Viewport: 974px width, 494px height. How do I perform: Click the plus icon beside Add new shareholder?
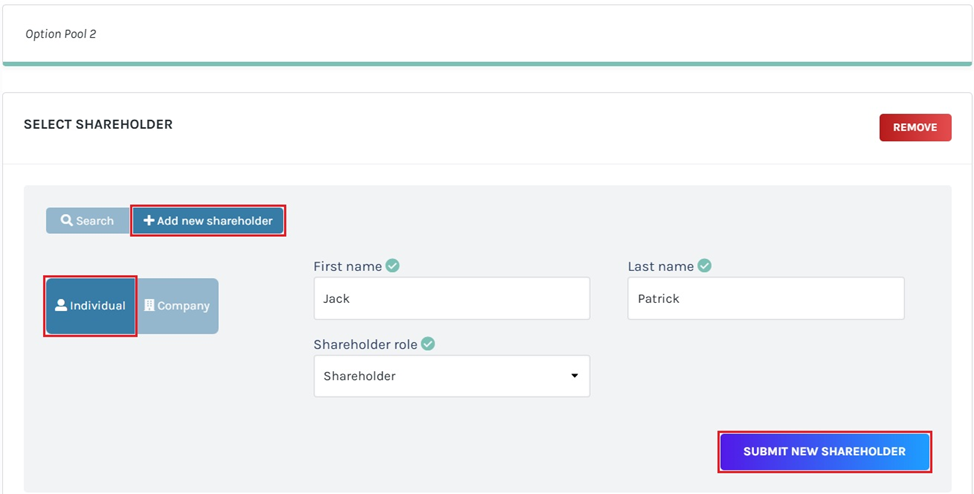(149, 221)
